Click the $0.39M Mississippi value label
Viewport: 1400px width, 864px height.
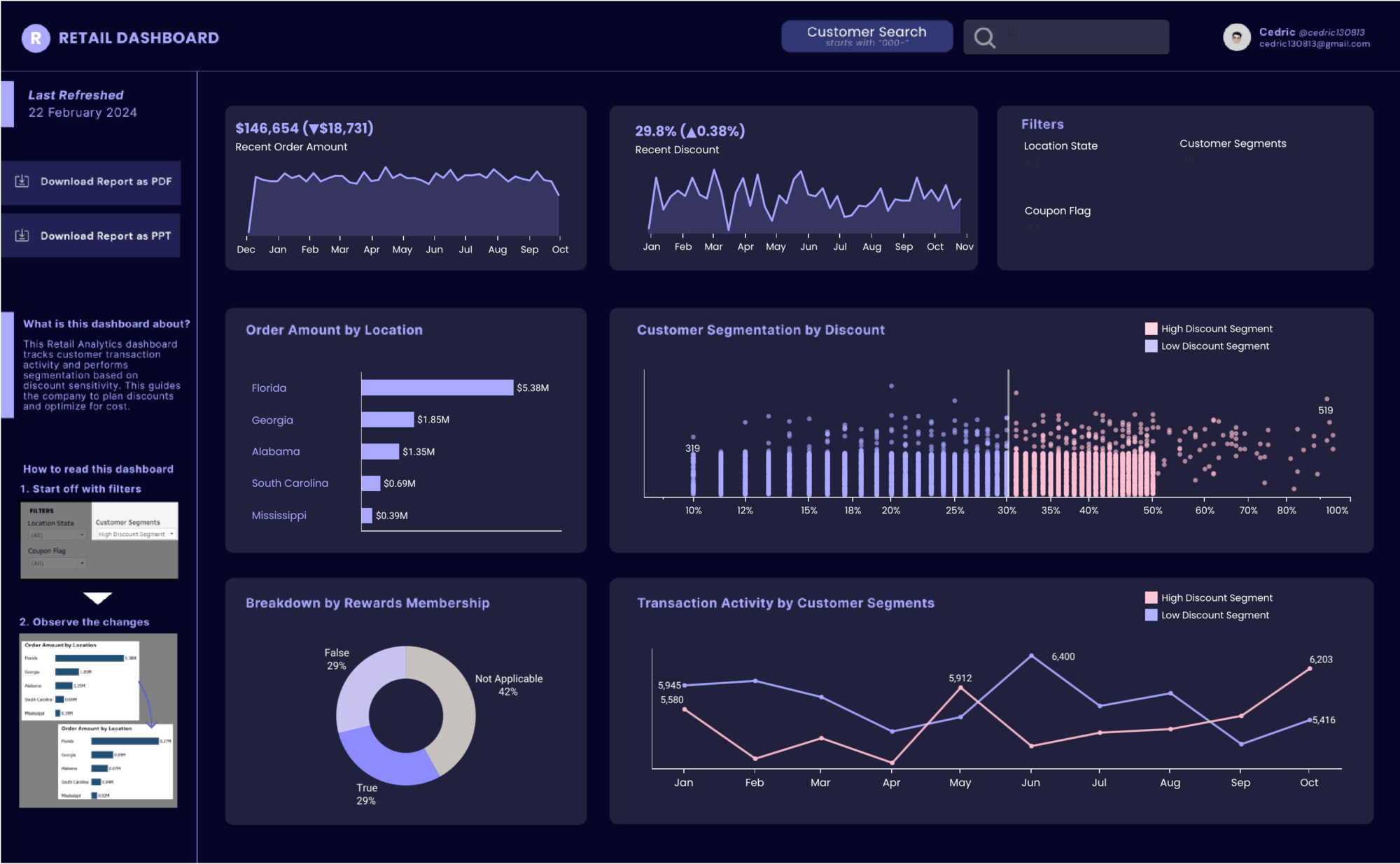(x=392, y=516)
